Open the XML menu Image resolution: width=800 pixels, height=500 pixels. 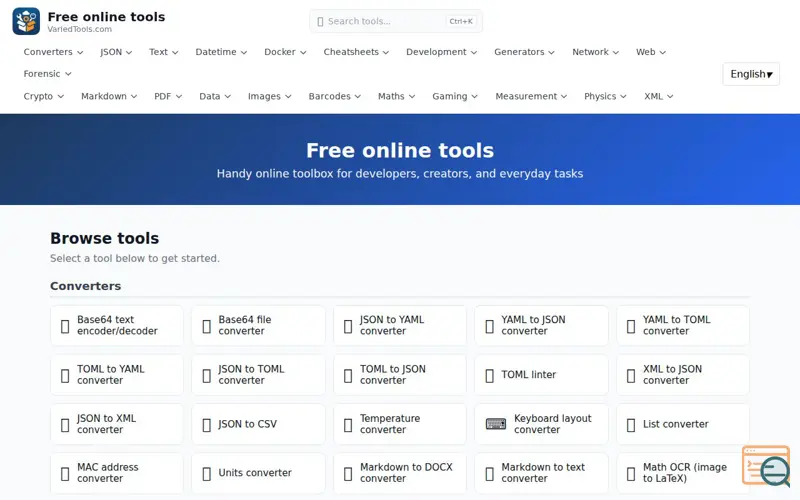(x=658, y=96)
